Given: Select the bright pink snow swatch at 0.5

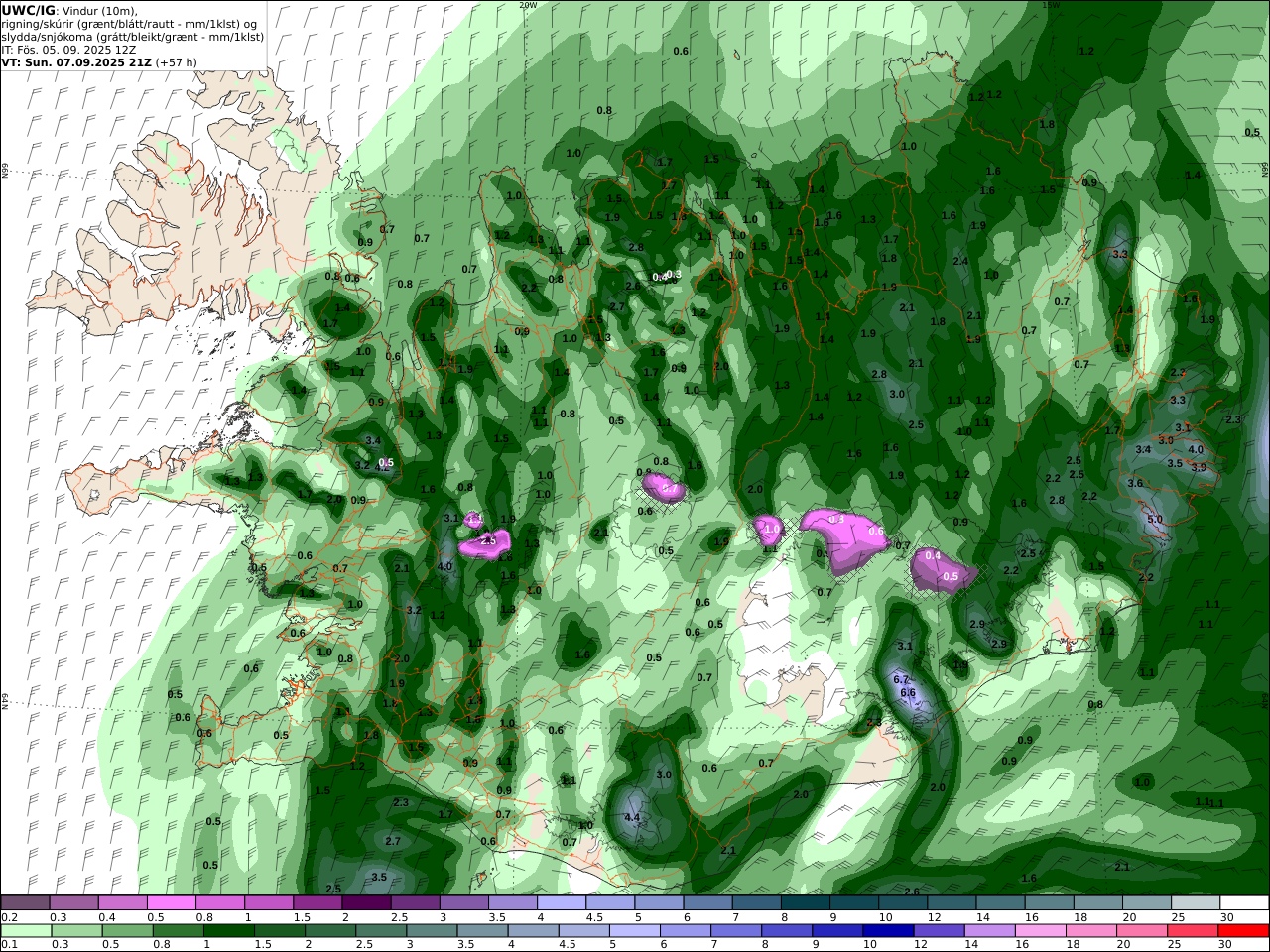Looking at the screenshot, I should coord(171,903).
